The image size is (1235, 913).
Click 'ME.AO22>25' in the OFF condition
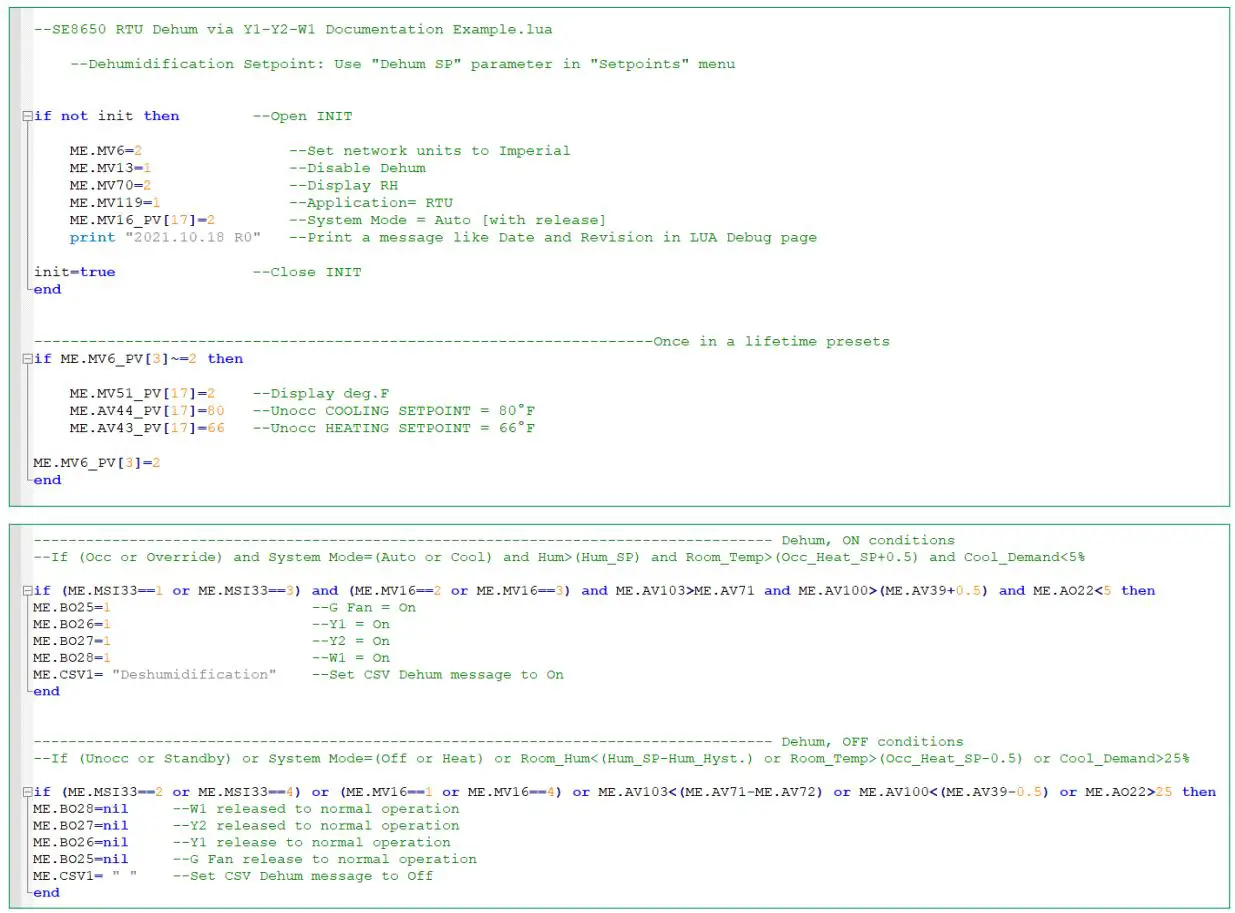1130,792
